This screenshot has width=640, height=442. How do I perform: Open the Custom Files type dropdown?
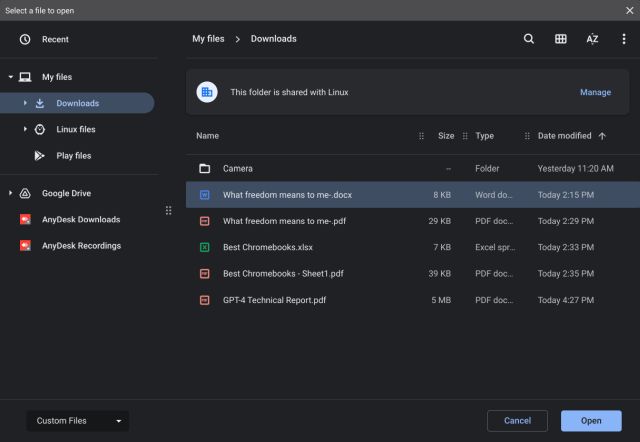(77, 421)
